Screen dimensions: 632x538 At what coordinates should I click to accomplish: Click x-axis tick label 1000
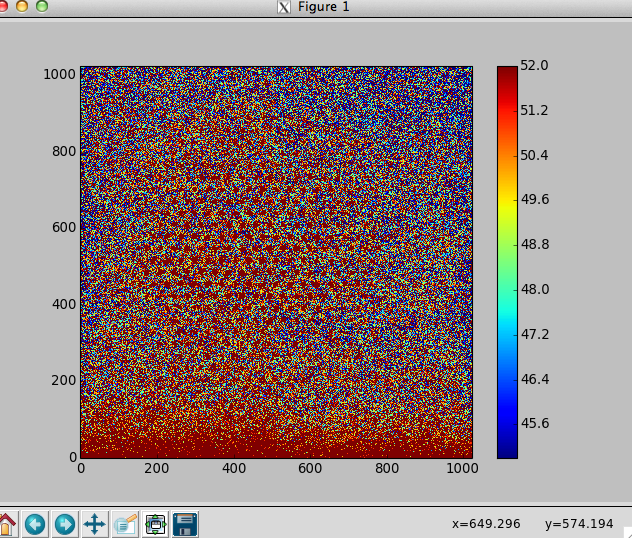(x=463, y=468)
